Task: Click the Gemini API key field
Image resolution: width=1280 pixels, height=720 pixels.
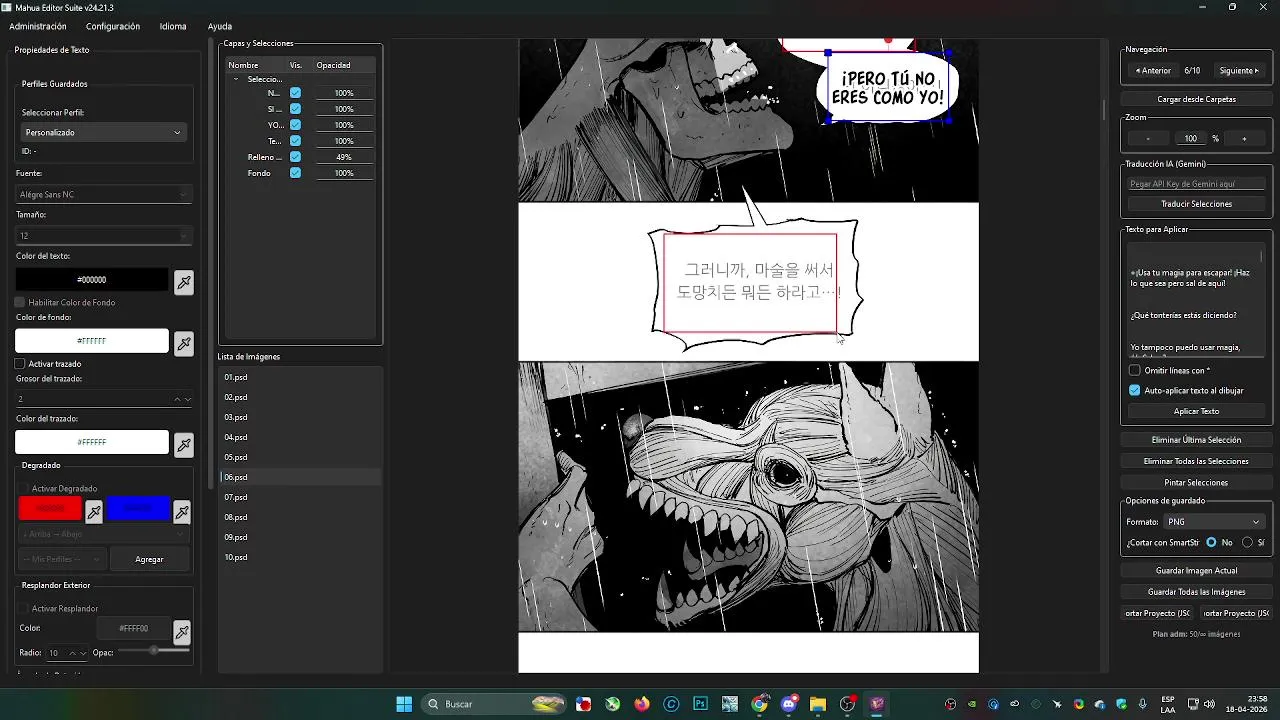Action: tap(1196, 184)
